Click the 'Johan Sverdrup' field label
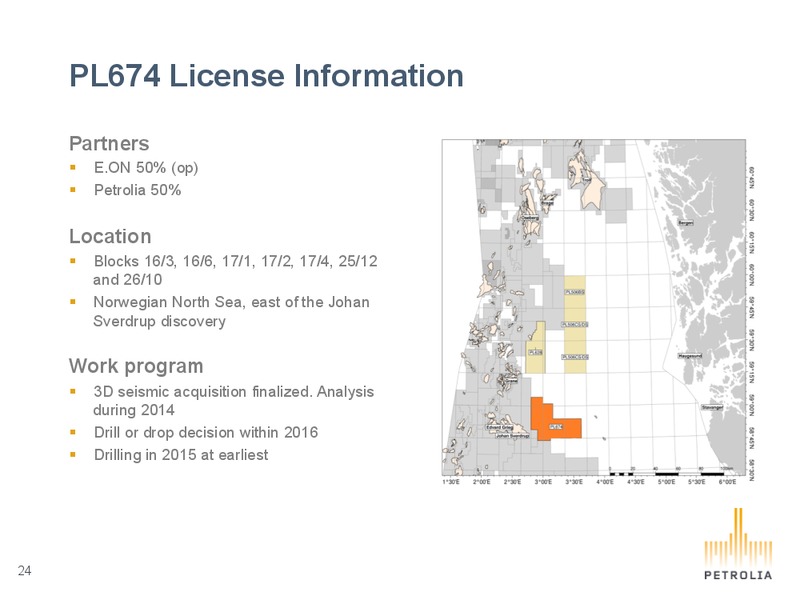800x600 pixels. pyautogui.click(x=513, y=436)
